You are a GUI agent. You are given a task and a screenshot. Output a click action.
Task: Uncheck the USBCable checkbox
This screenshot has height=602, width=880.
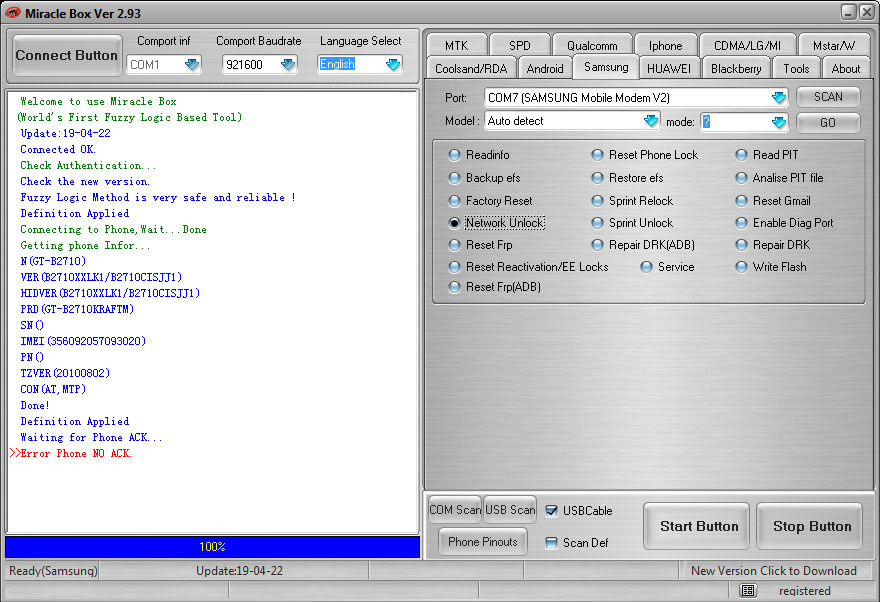point(552,511)
